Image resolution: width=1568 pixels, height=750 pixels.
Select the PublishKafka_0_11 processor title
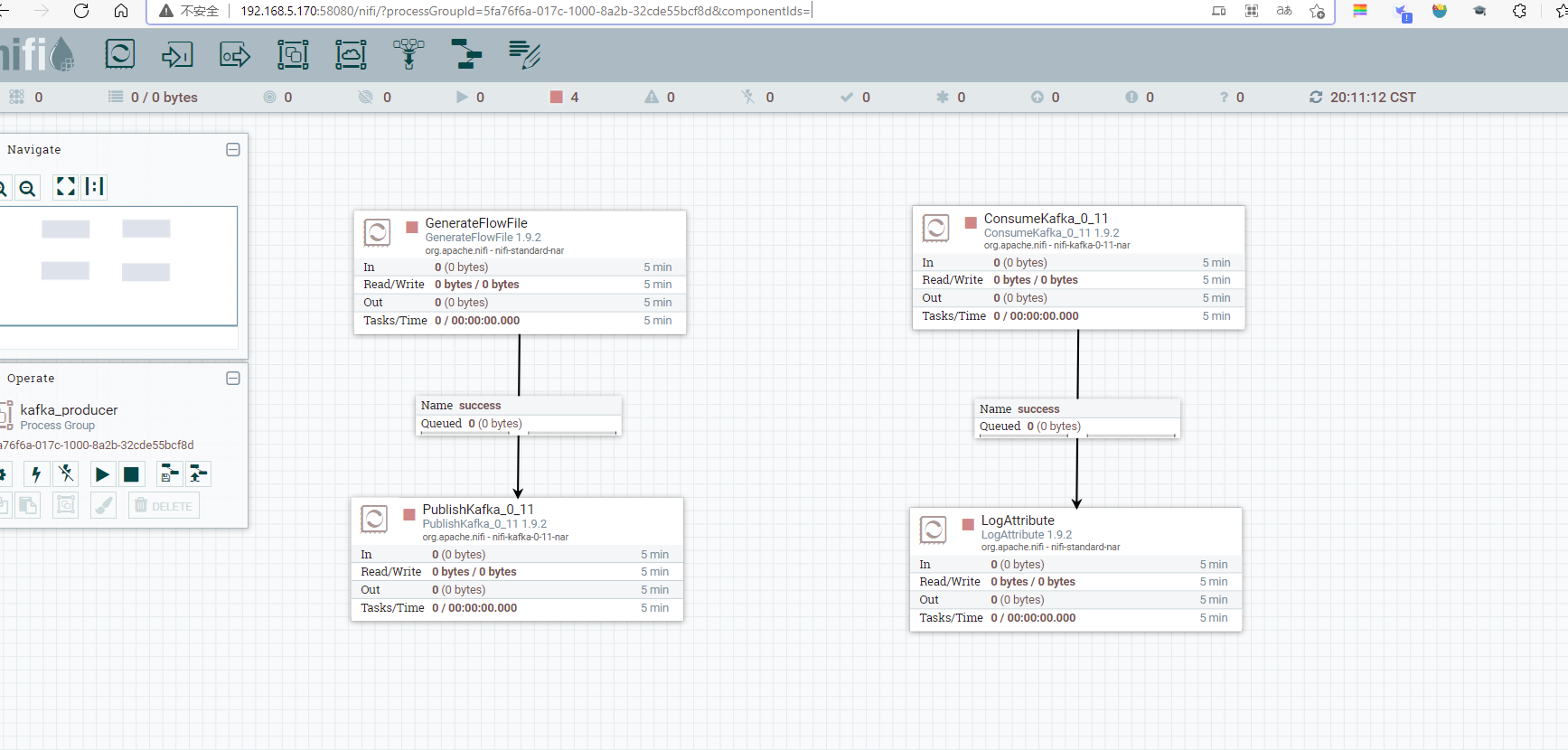tap(478, 510)
